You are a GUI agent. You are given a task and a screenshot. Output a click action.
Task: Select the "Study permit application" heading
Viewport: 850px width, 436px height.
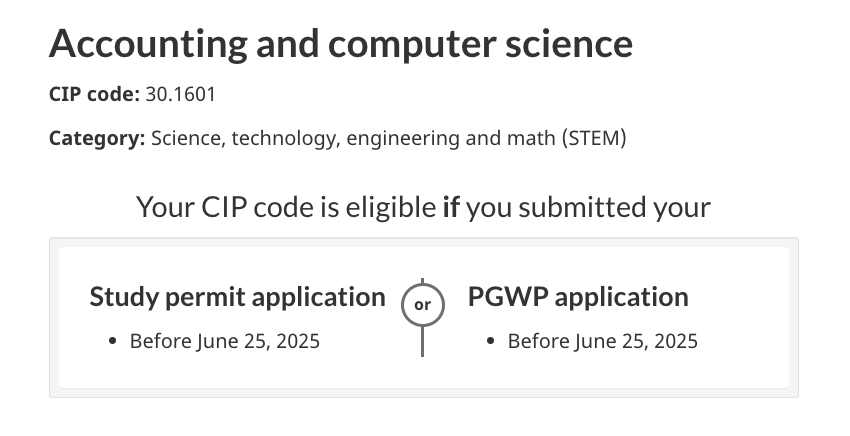tap(237, 297)
